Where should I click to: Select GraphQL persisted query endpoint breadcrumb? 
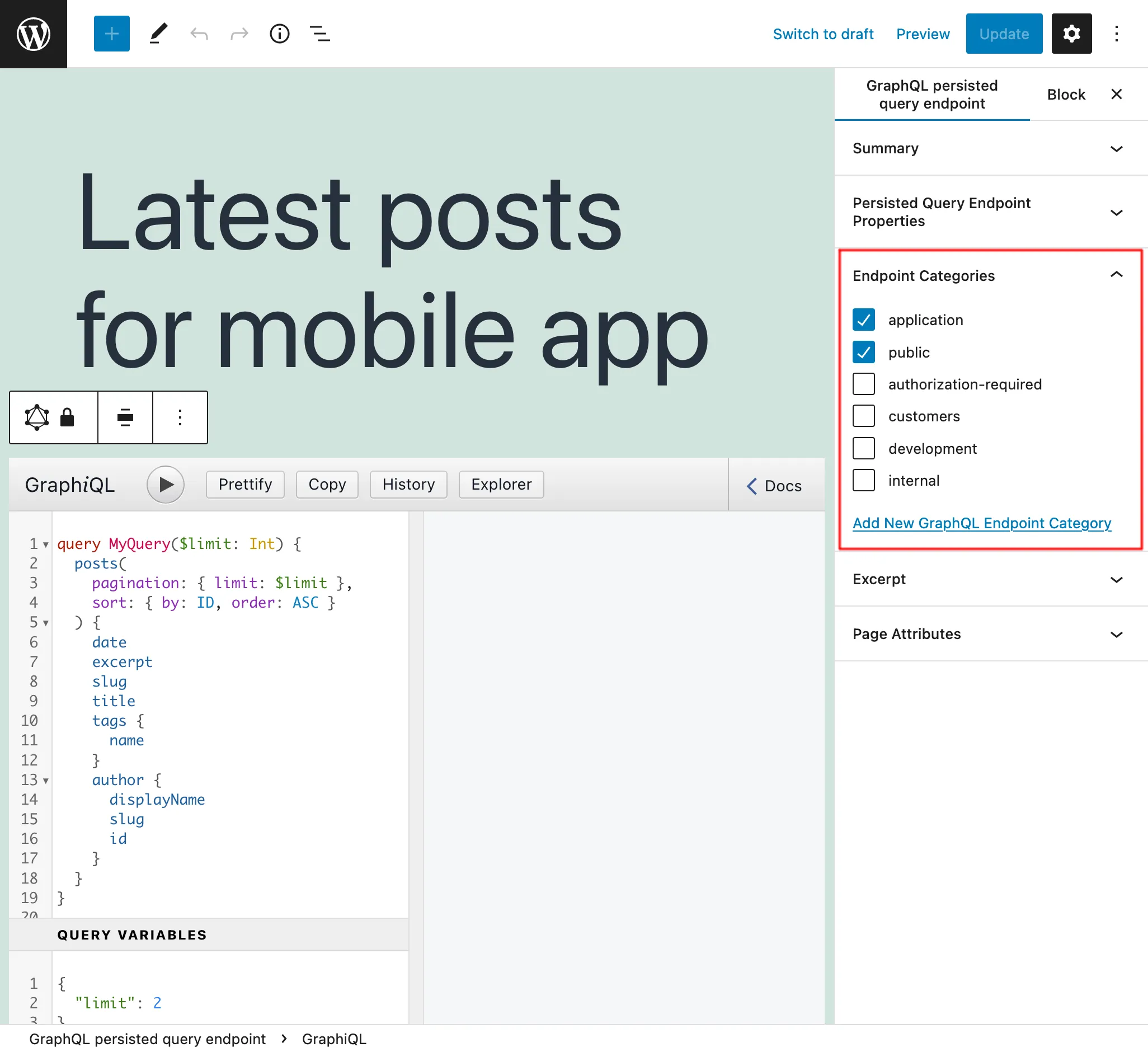148,1039
